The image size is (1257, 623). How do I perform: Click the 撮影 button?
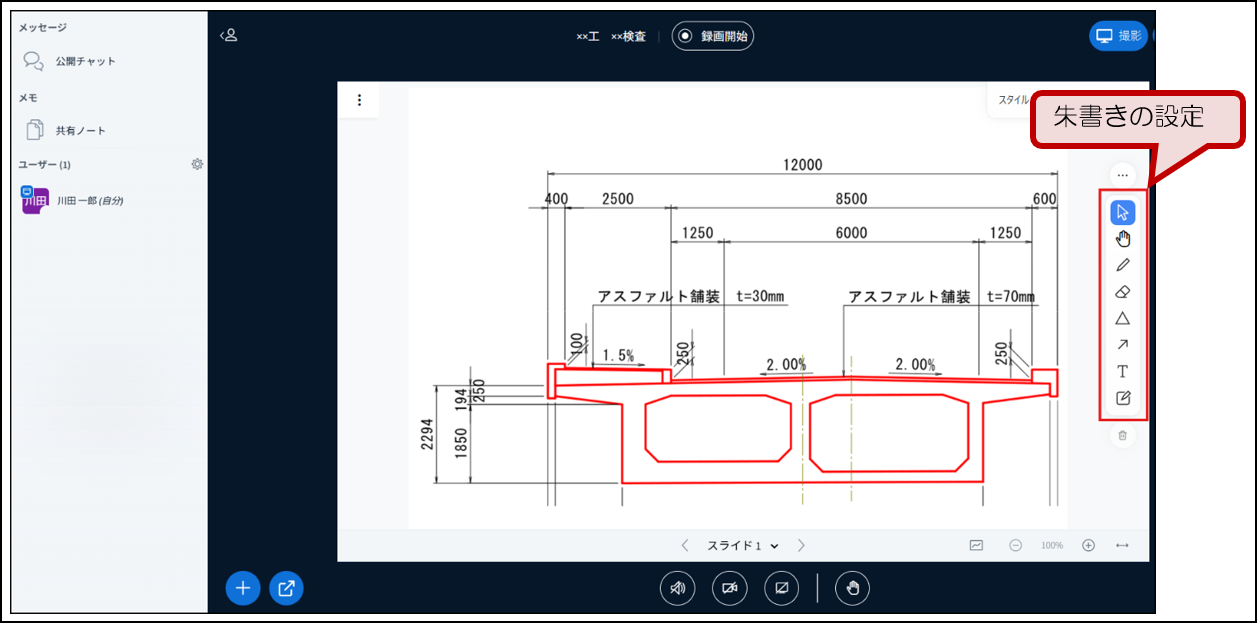pos(1119,36)
